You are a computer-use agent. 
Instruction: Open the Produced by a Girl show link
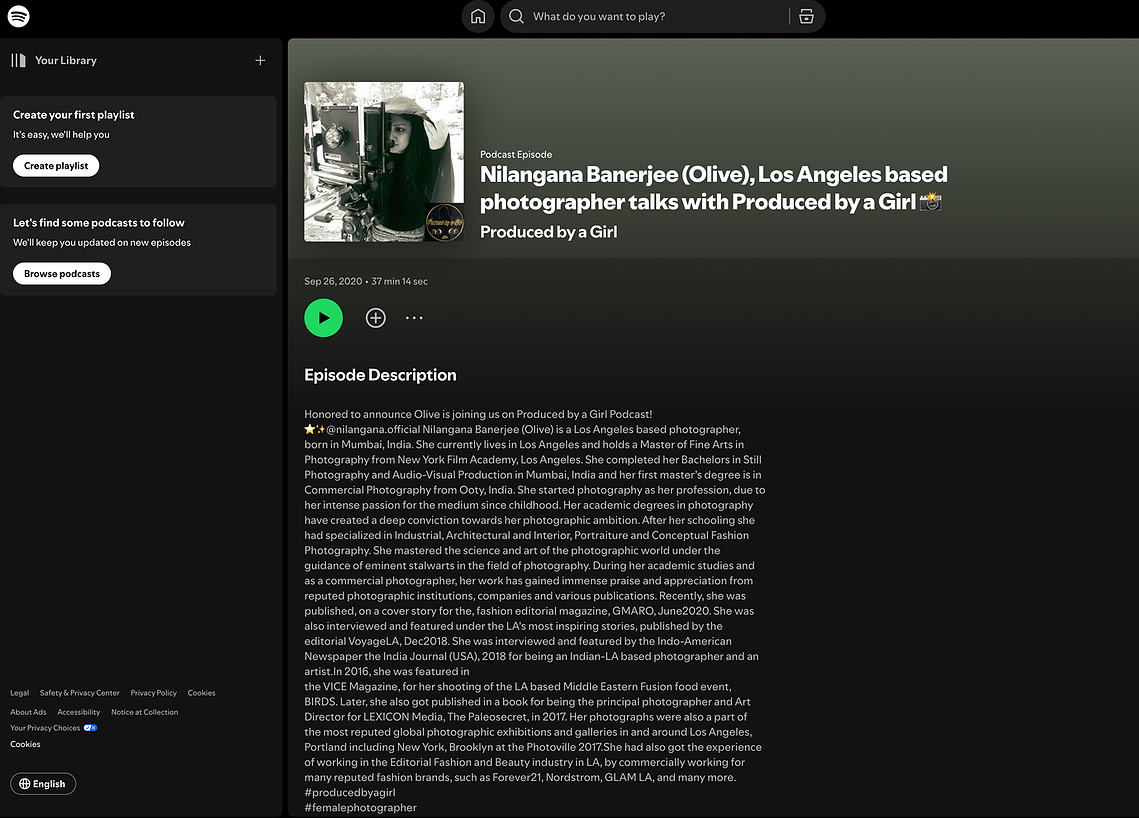tap(548, 232)
